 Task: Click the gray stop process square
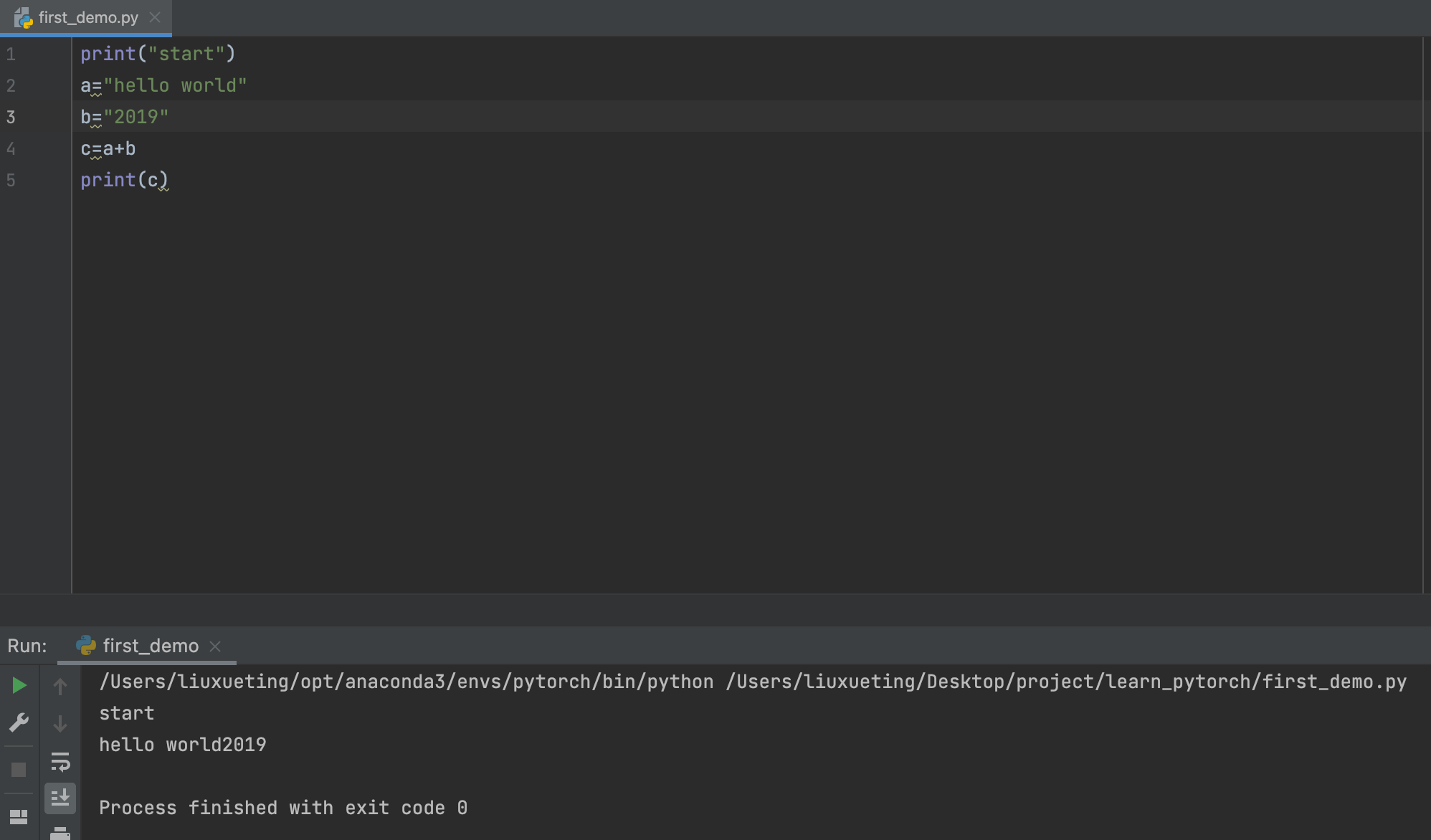coord(19,770)
